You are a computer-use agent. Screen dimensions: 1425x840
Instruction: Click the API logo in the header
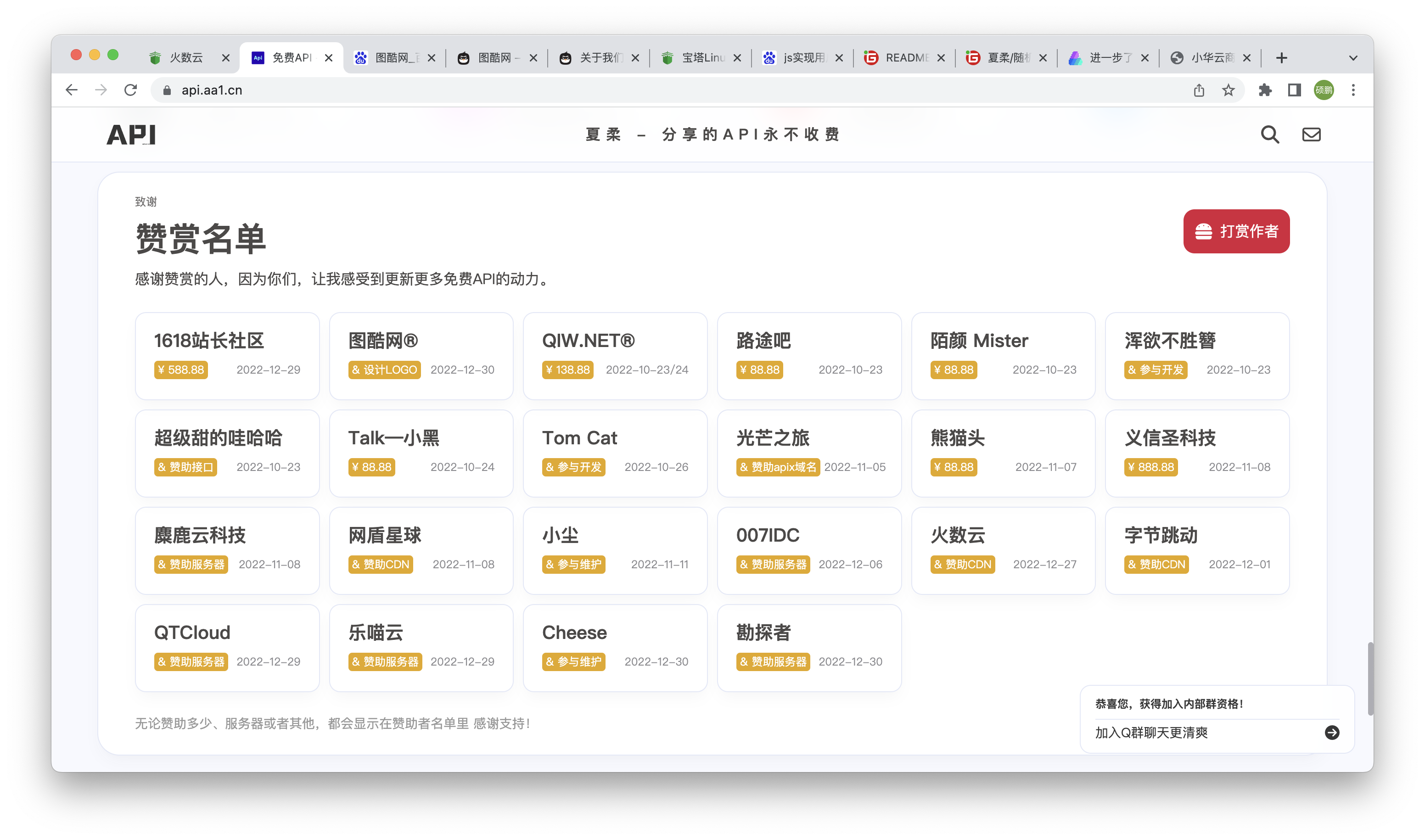click(x=131, y=134)
